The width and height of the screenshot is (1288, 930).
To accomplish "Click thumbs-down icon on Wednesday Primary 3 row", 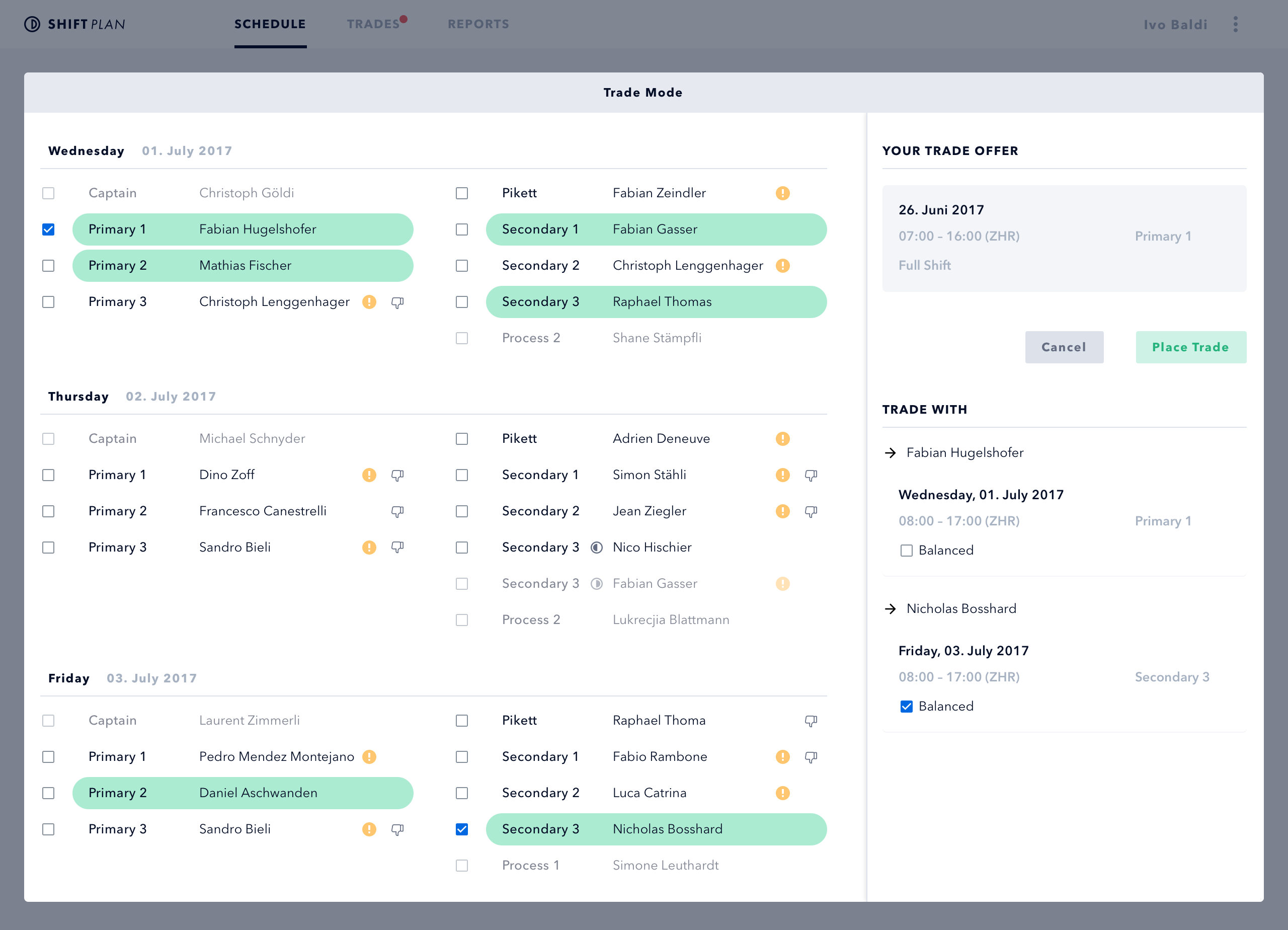I will [397, 303].
